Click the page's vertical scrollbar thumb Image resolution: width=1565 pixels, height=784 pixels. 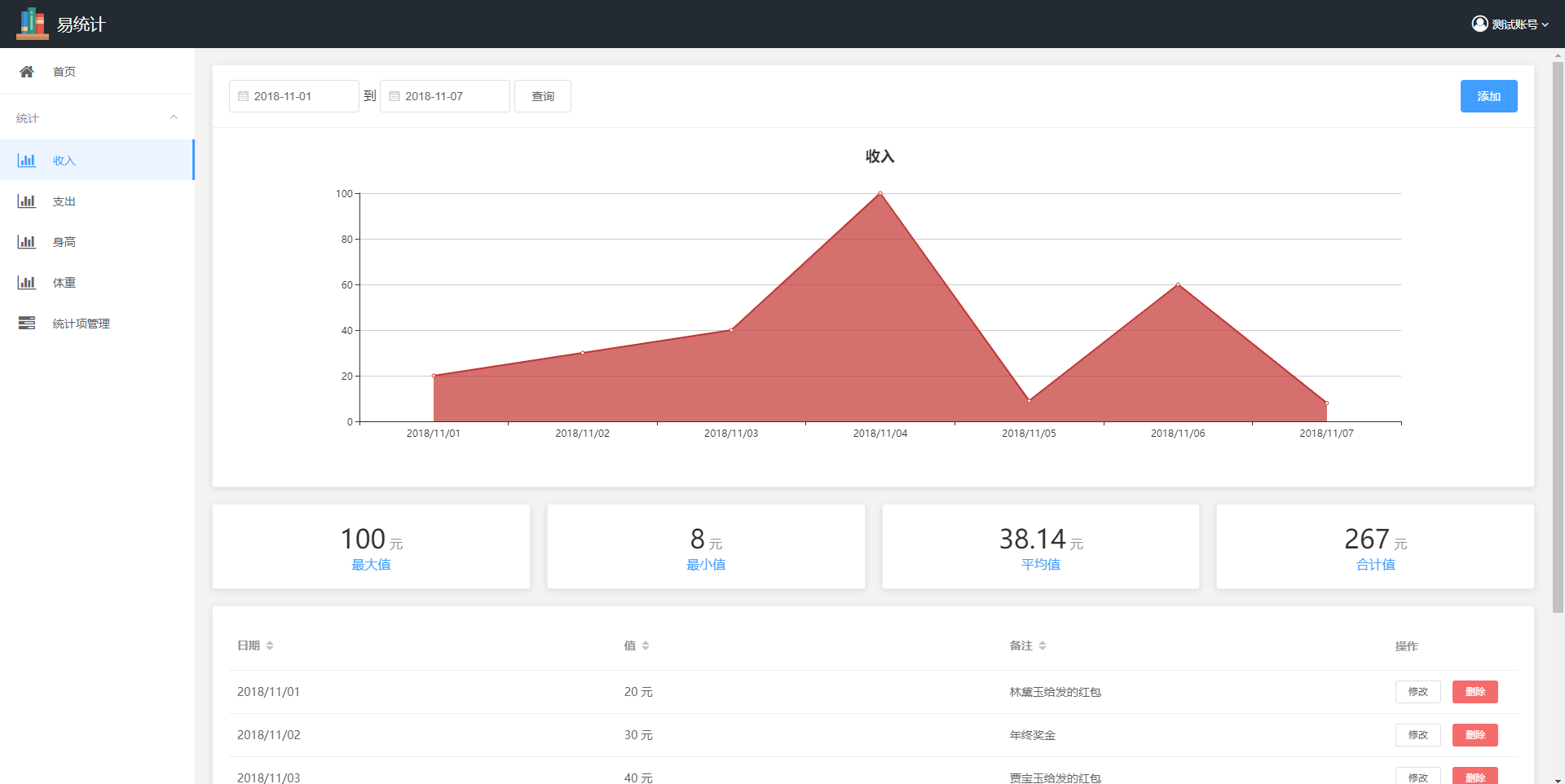(1558, 334)
